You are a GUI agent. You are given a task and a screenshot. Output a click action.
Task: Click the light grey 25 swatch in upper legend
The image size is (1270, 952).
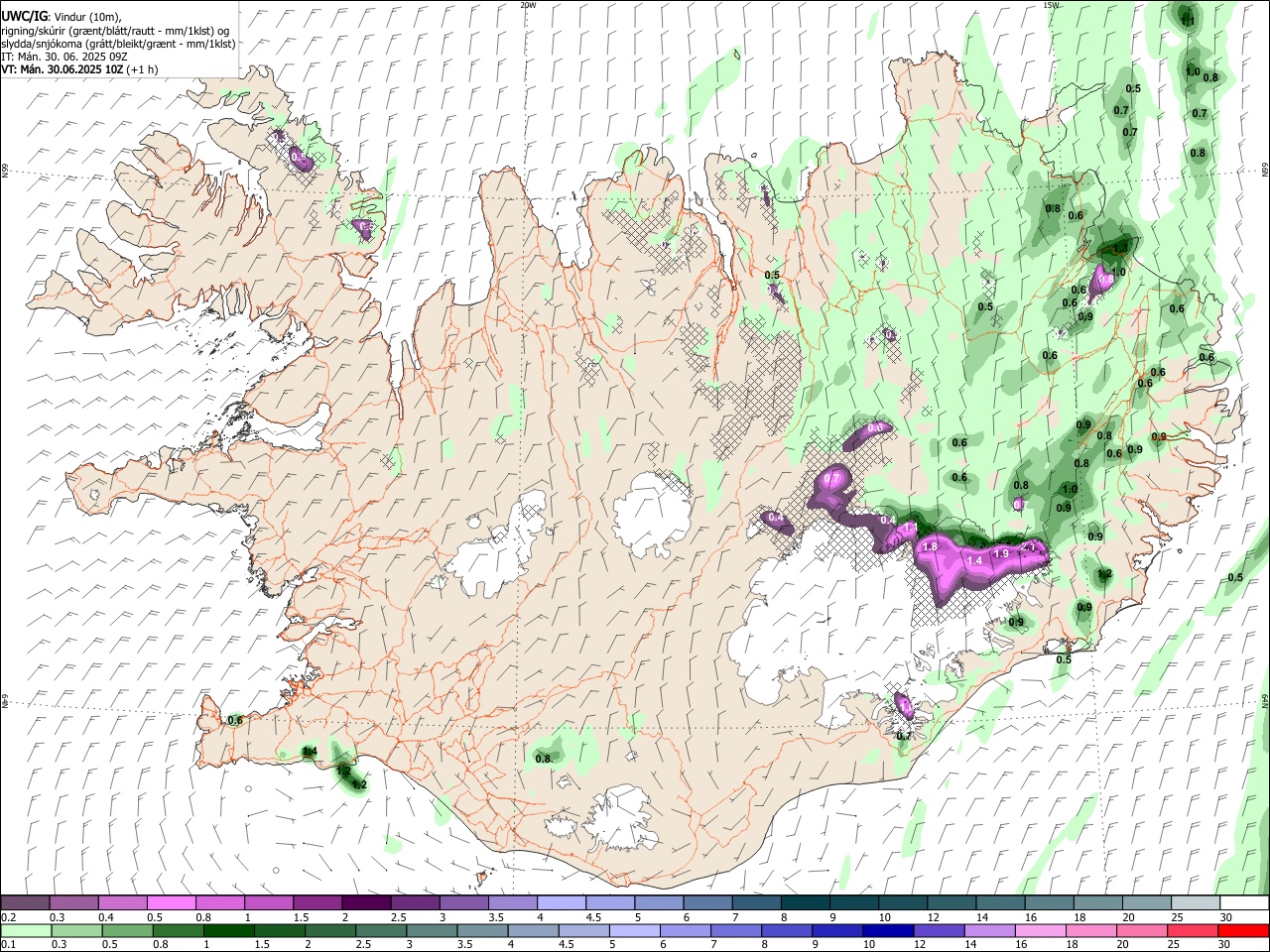1196,902
